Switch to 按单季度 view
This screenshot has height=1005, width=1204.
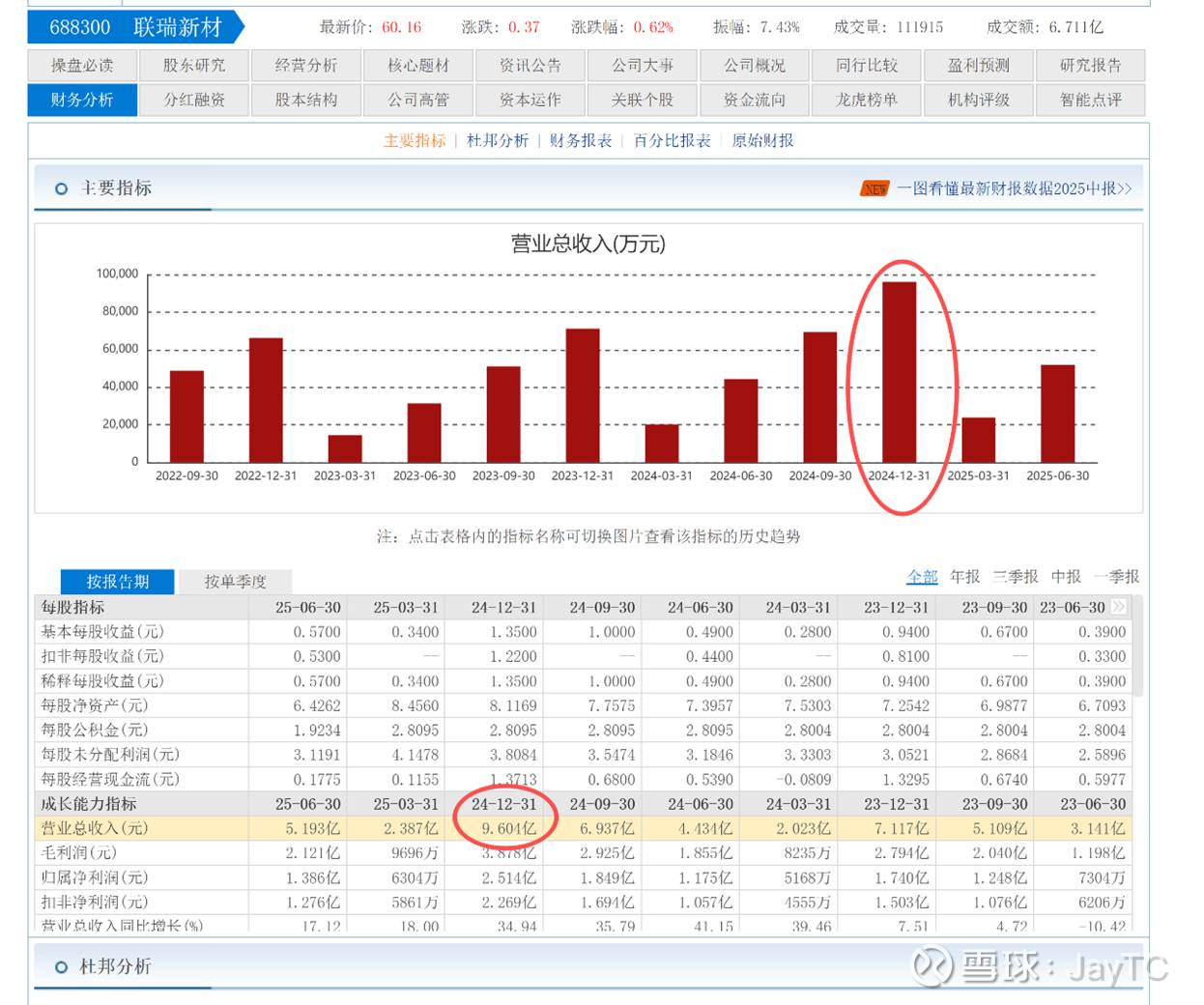(235, 582)
